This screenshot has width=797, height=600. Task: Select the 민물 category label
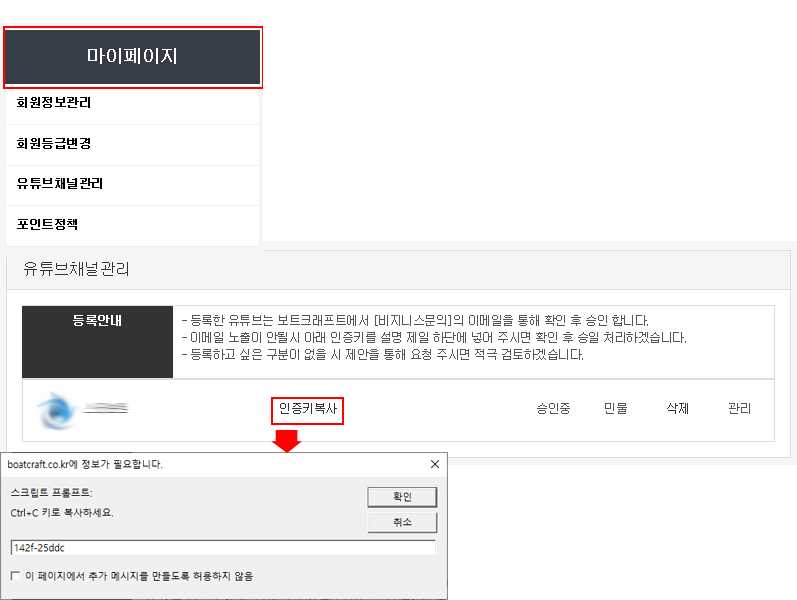(x=616, y=409)
